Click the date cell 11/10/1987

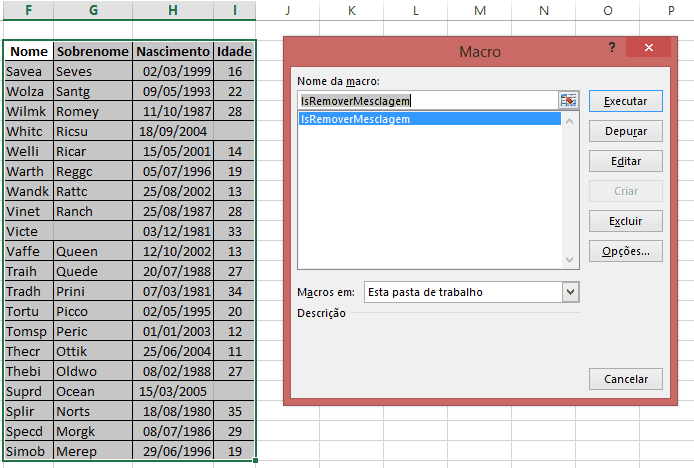[173, 112]
